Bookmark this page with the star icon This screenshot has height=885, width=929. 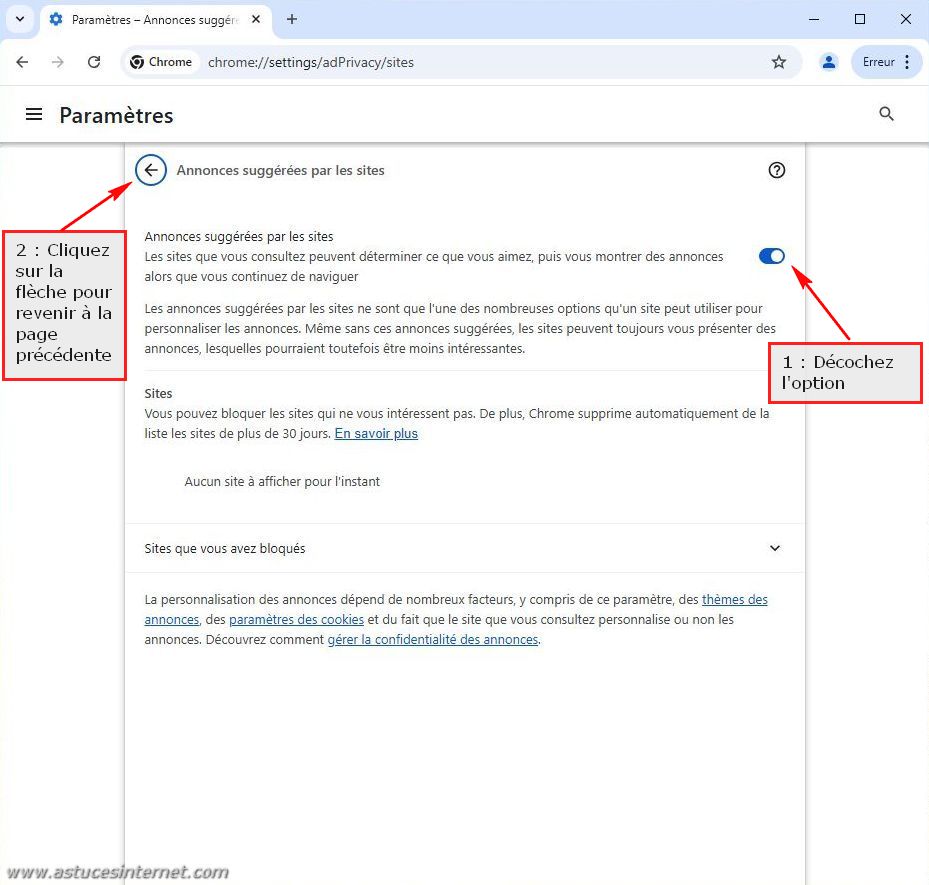pyautogui.click(x=779, y=62)
